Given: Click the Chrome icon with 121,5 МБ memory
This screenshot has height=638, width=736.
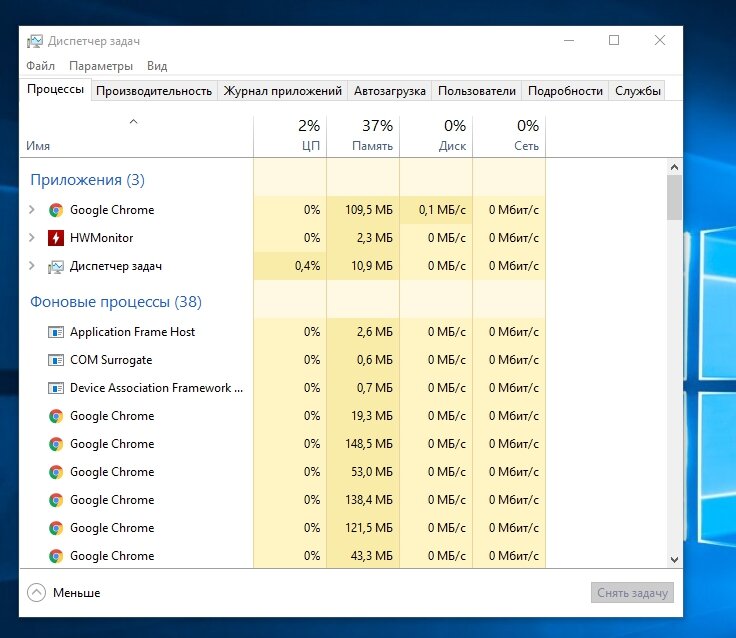Looking at the screenshot, I should pos(56,528).
